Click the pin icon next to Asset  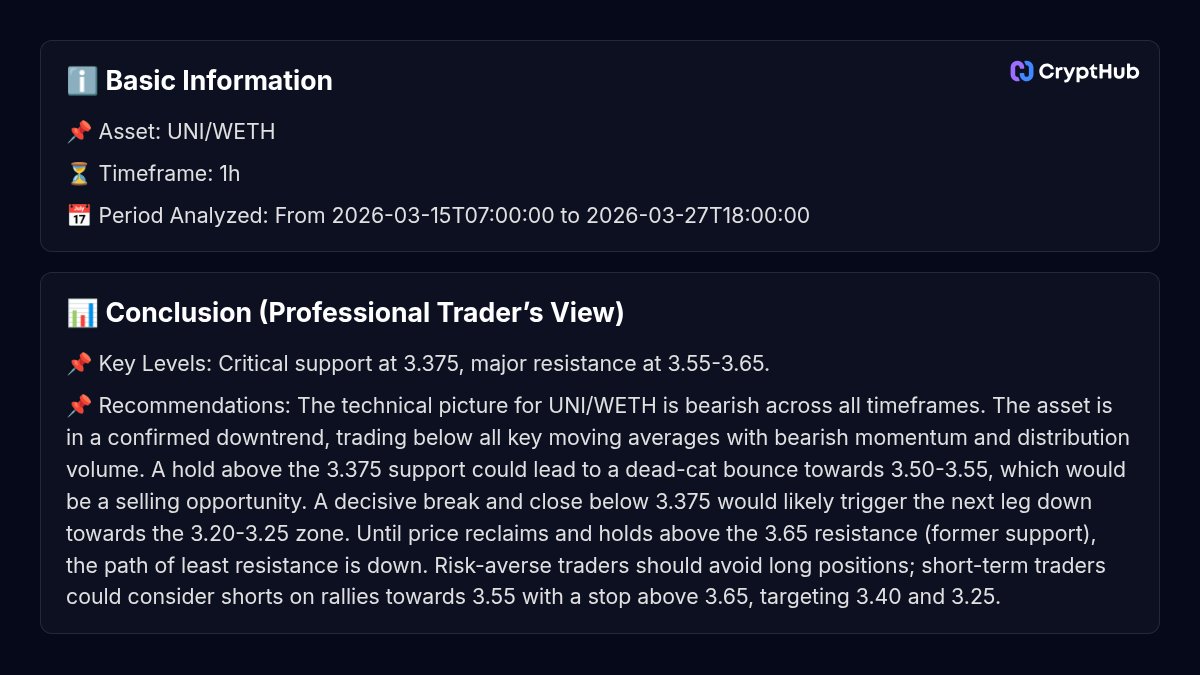coord(79,132)
